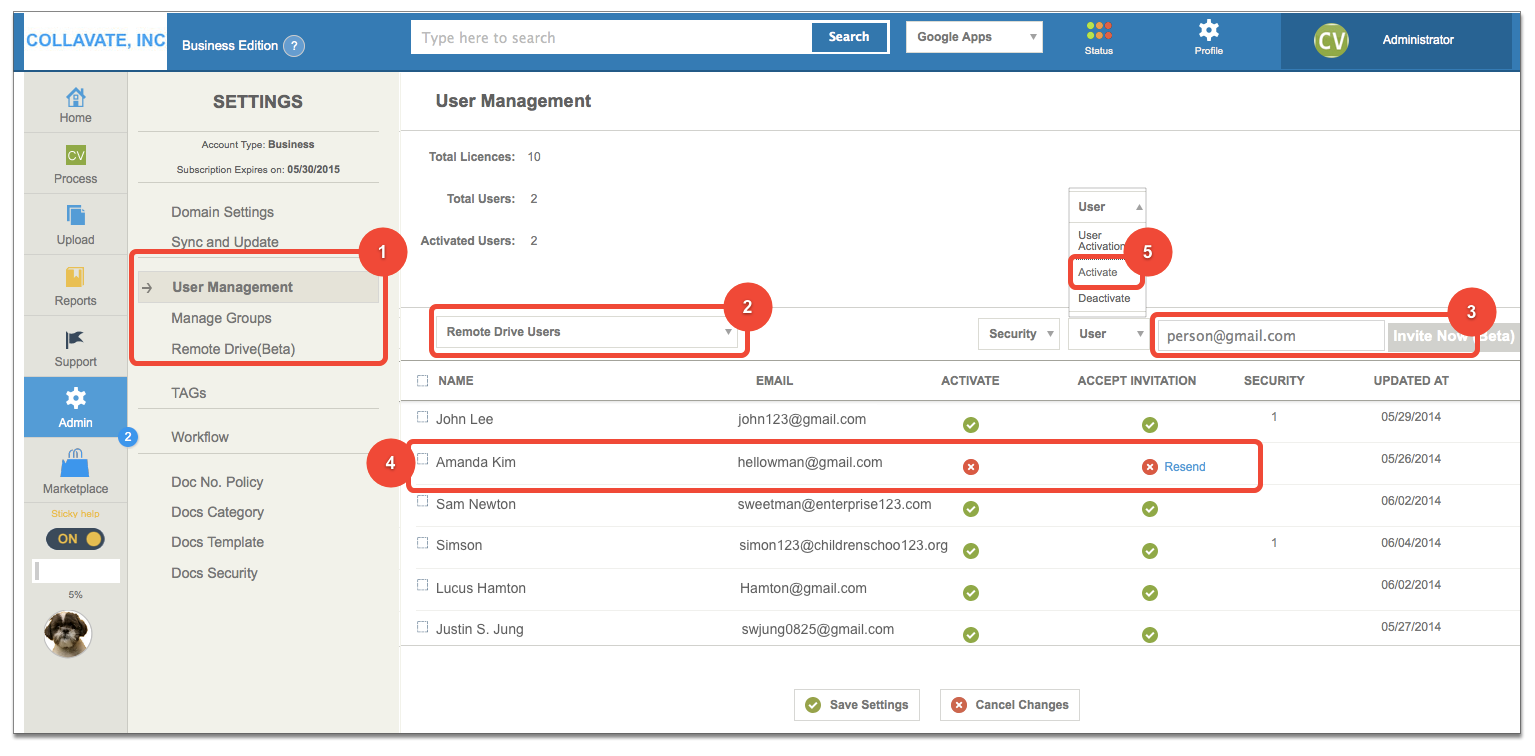
Task: Click Justin S. Jung's activate checkmark
Action: click(x=970, y=635)
